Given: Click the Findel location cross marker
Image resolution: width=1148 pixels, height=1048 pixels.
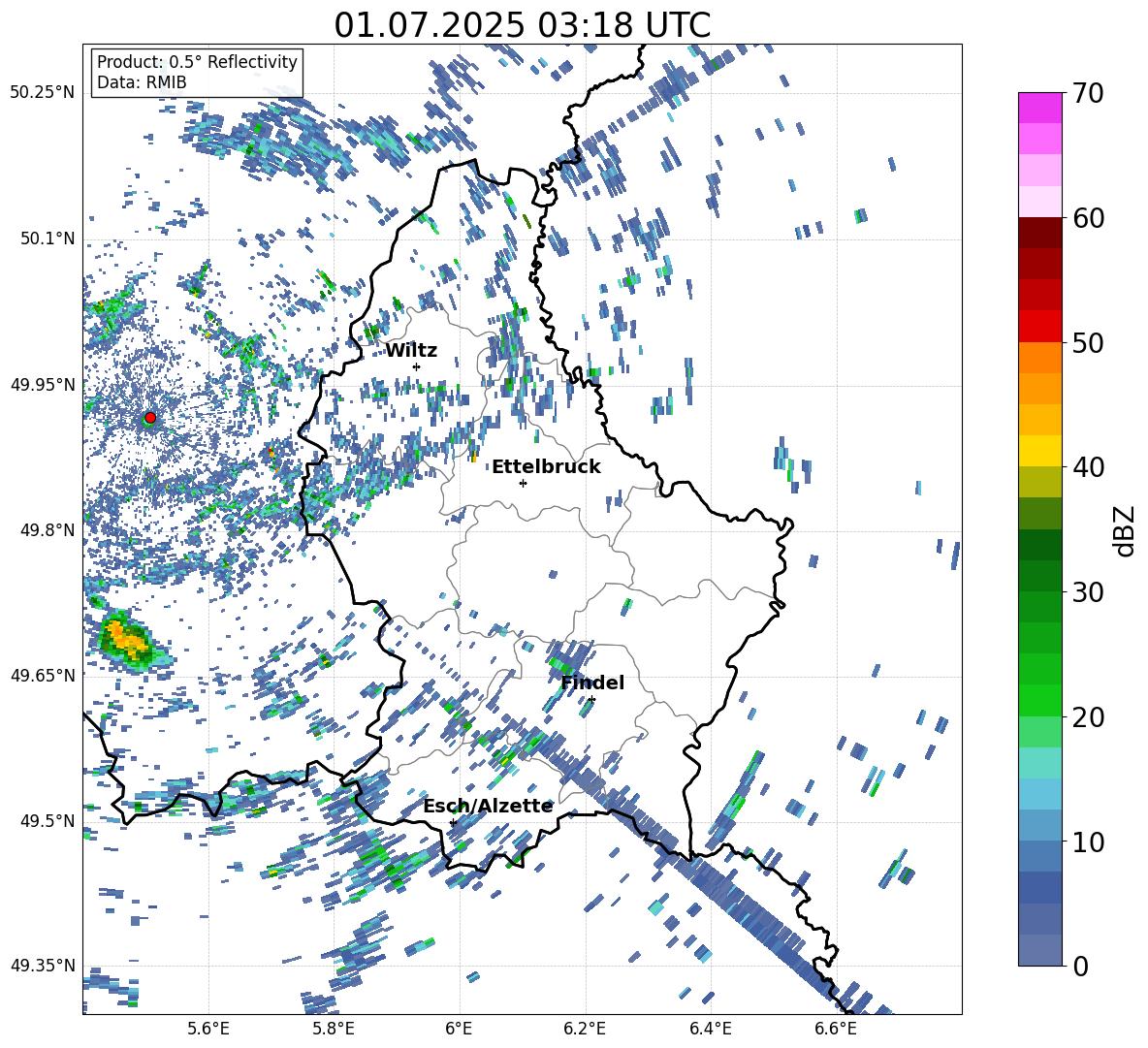Looking at the screenshot, I should [591, 700].
